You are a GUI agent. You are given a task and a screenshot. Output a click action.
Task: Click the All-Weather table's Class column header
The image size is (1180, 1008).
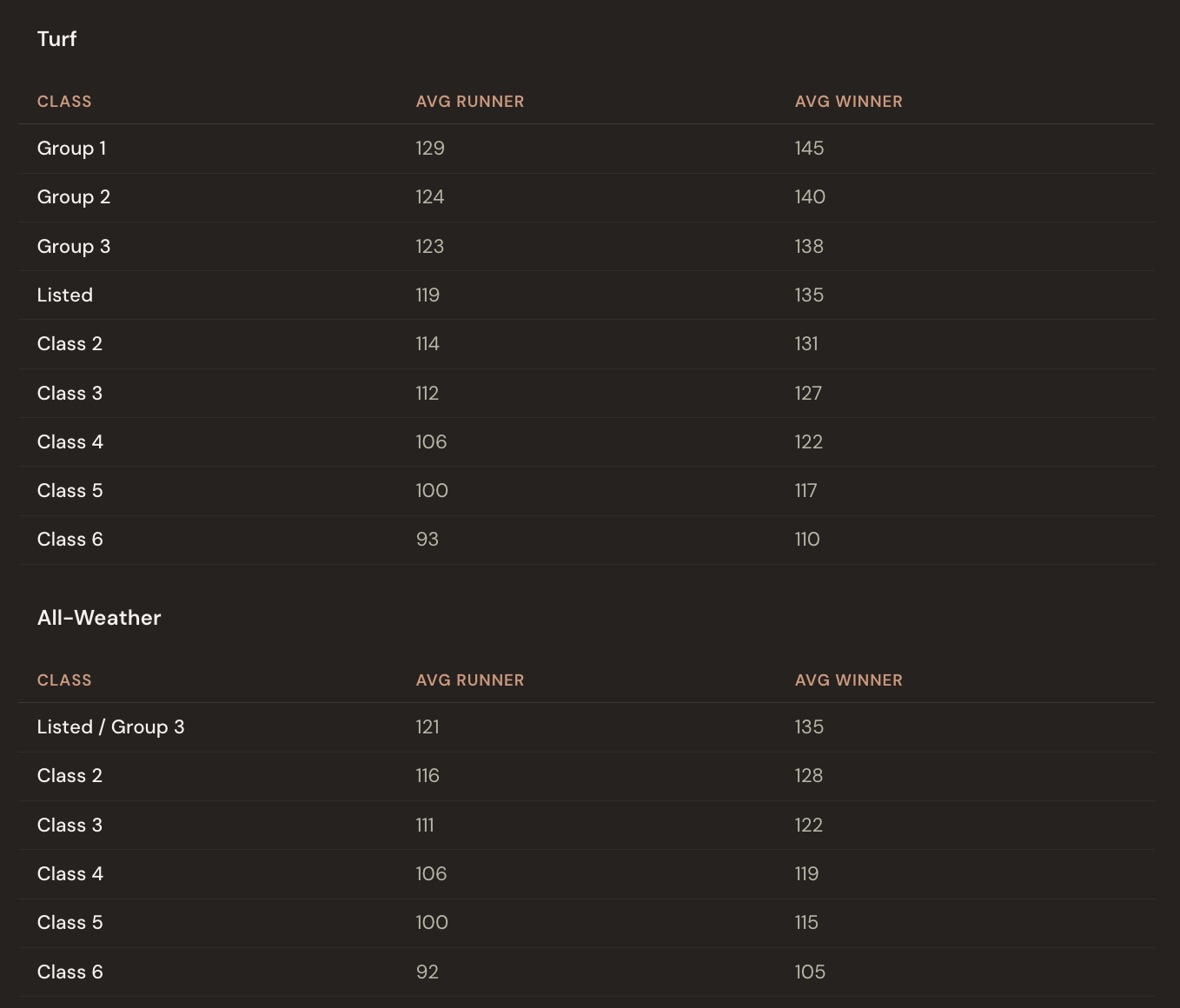(x=64, y=680)
